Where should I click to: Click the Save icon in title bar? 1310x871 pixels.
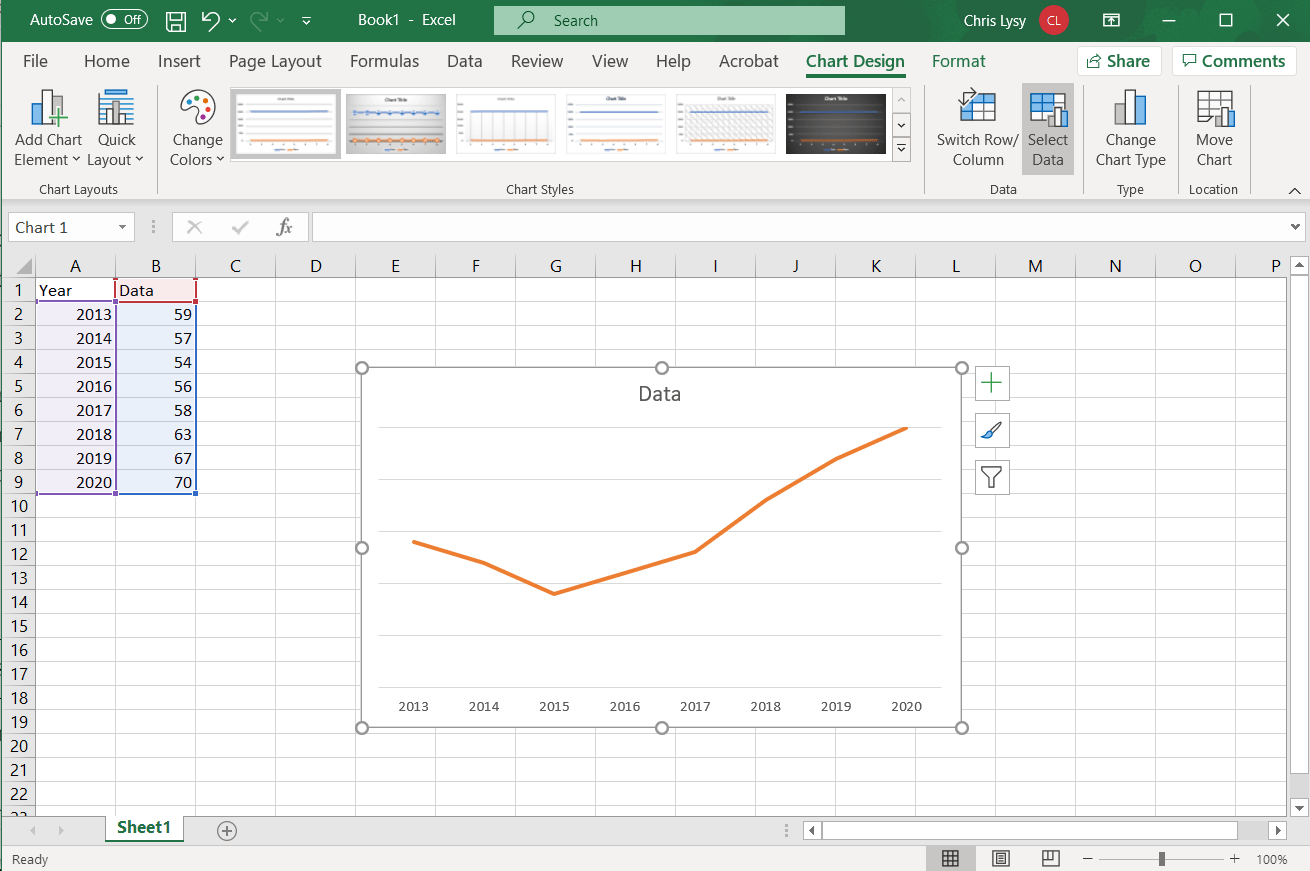coord(175,20)
